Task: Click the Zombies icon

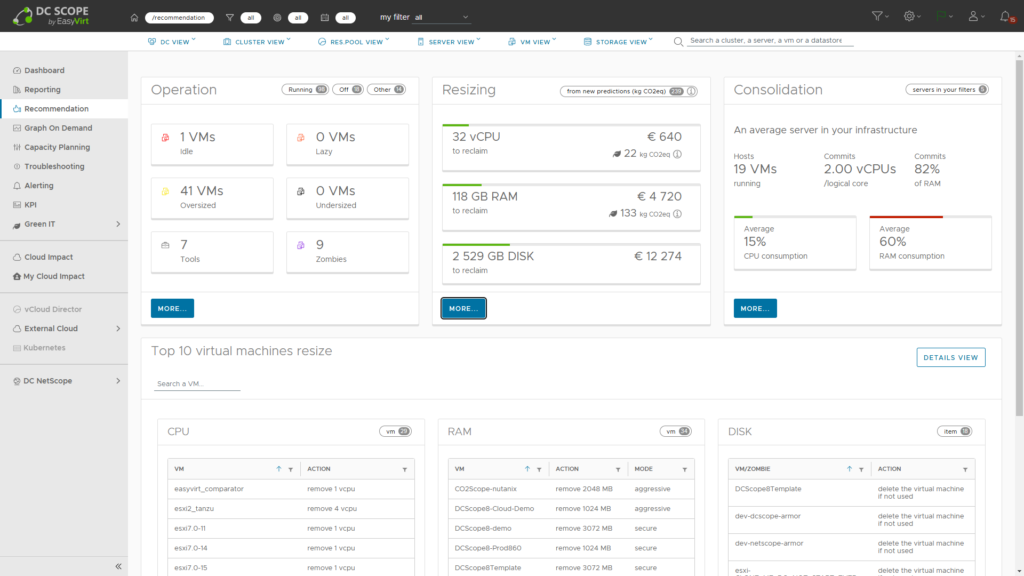Action: point(301,246)
